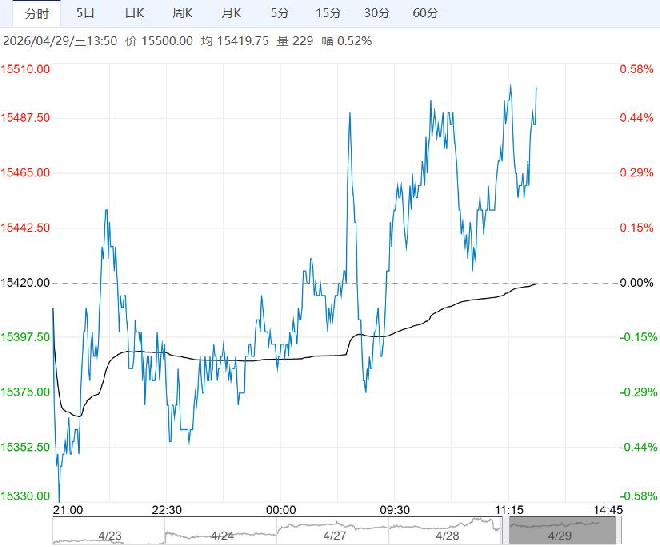Choose the 30分 interval tab
Image resolution: width=660 pixels, height=547 pixels.
(x=377, y=13)
